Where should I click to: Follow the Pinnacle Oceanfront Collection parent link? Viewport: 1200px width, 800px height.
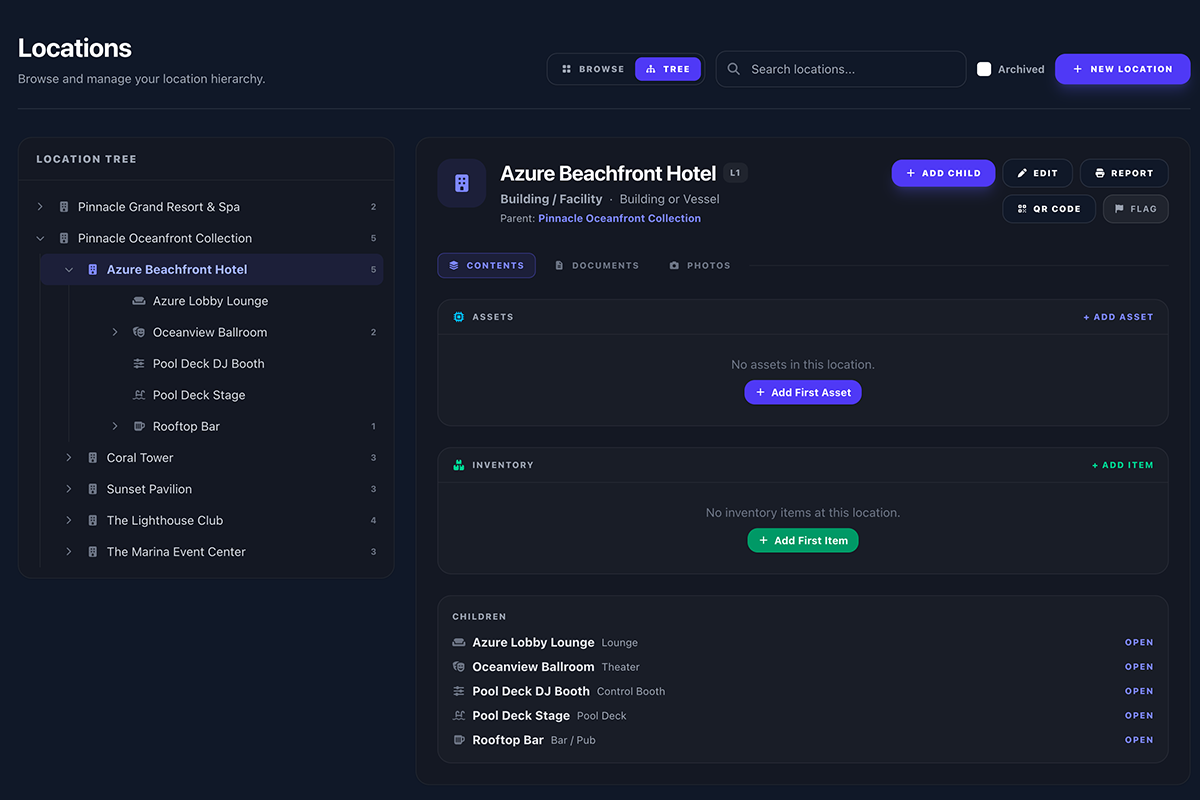pos(619,218)
